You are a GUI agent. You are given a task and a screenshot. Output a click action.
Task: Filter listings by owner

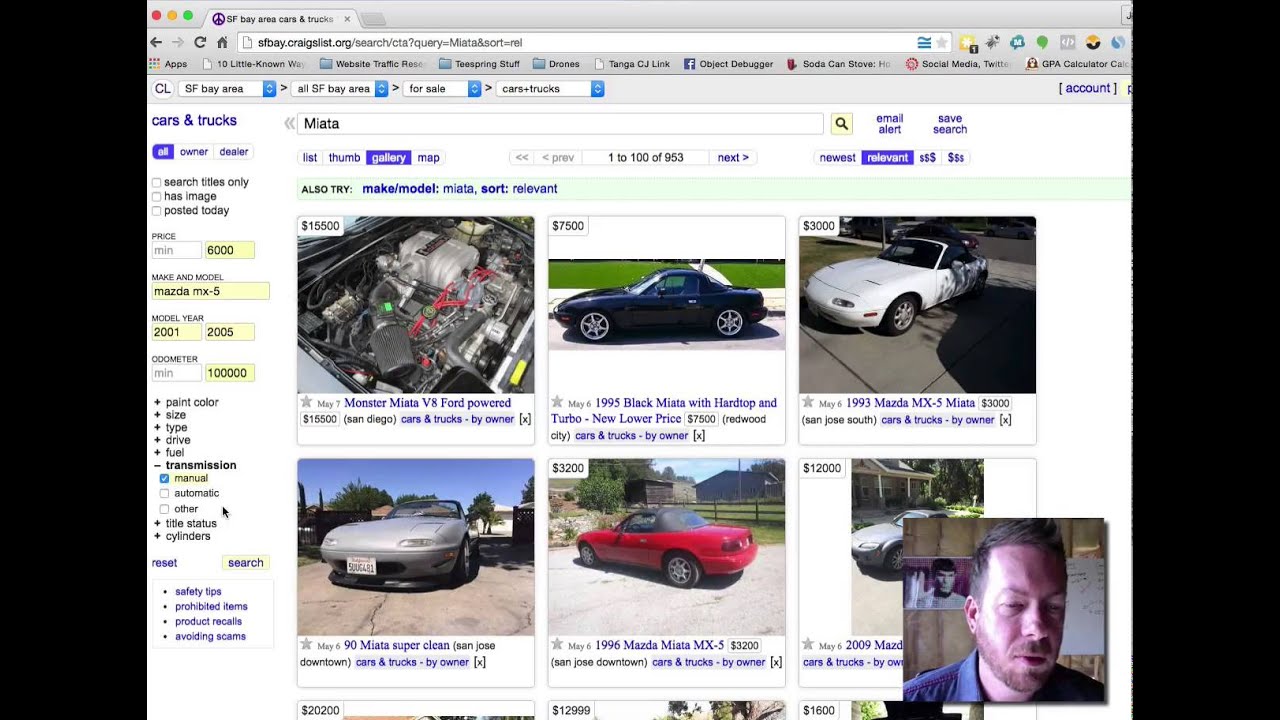[x=194, y=152]
